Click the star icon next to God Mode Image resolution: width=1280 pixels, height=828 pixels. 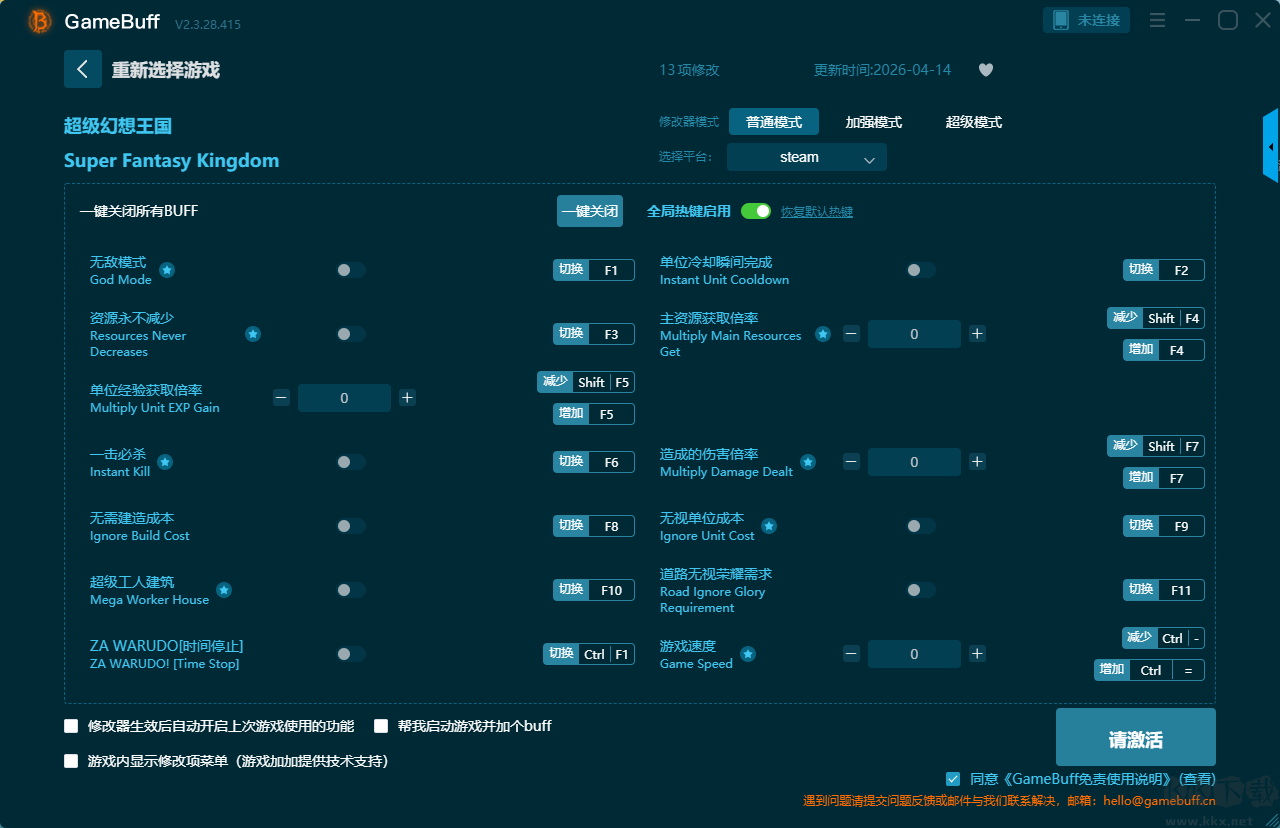pyautogui.click(x=167, y=270)
